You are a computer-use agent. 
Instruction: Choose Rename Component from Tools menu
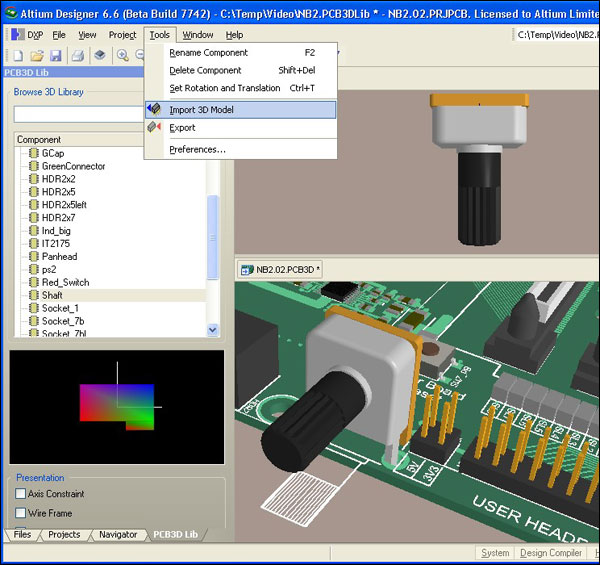pos(241,53)
